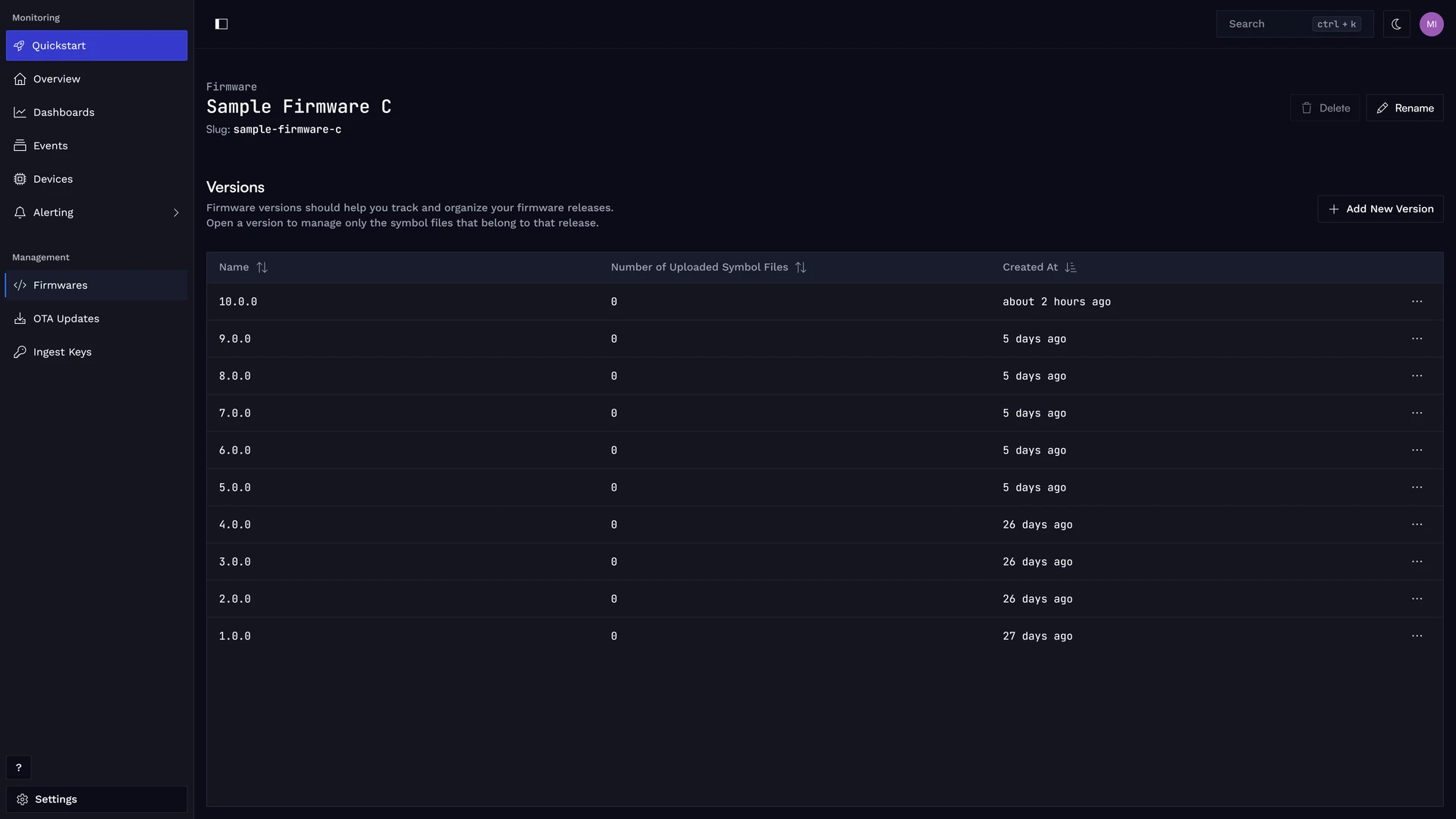1456x819 pixels.
Task: Rename the Sample Firmware C
Action: 1404,108
